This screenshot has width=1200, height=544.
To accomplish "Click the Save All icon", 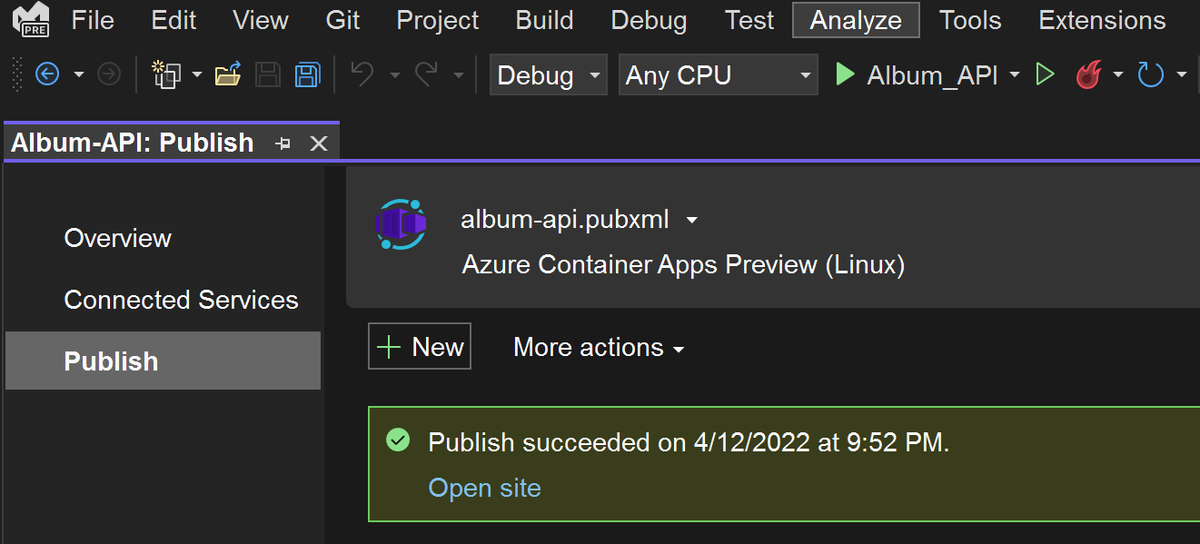I will click(307, 74).
